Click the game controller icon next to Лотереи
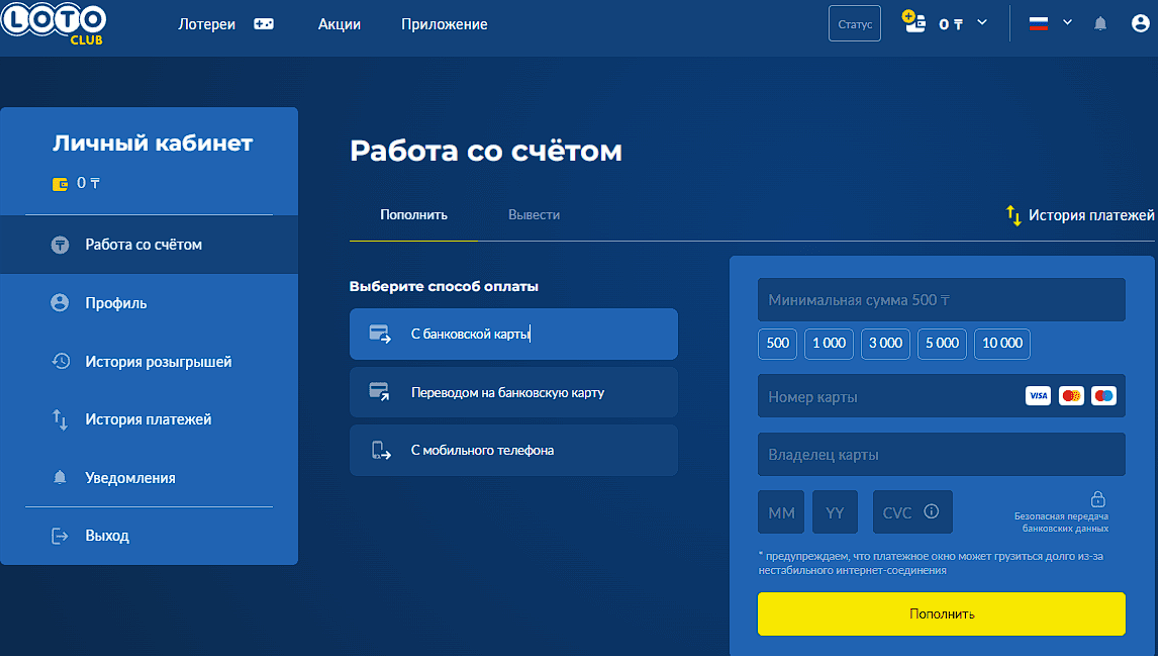The width and height of the screenshot is (1158, 656). (x=263, y=24)
